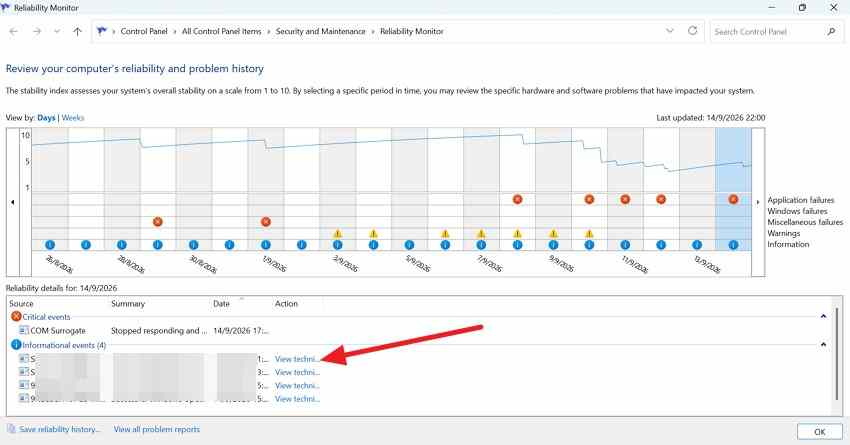Image resolution: width=850 pixels, height=445 pixels.
Task: Select the information icon on 13/9/2026
Action: coord(697,245)
